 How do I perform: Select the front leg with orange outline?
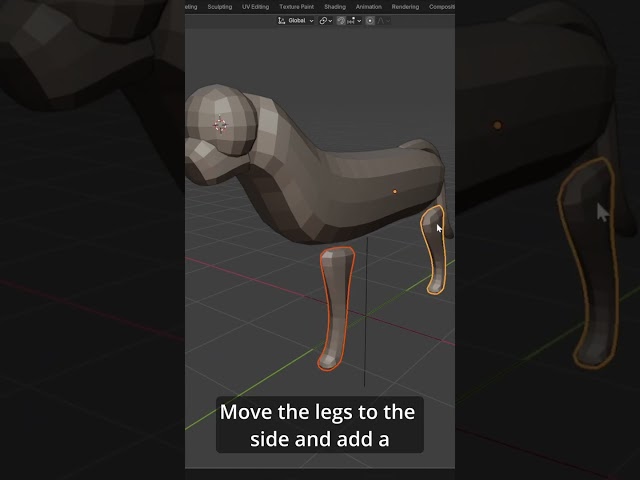336,307
